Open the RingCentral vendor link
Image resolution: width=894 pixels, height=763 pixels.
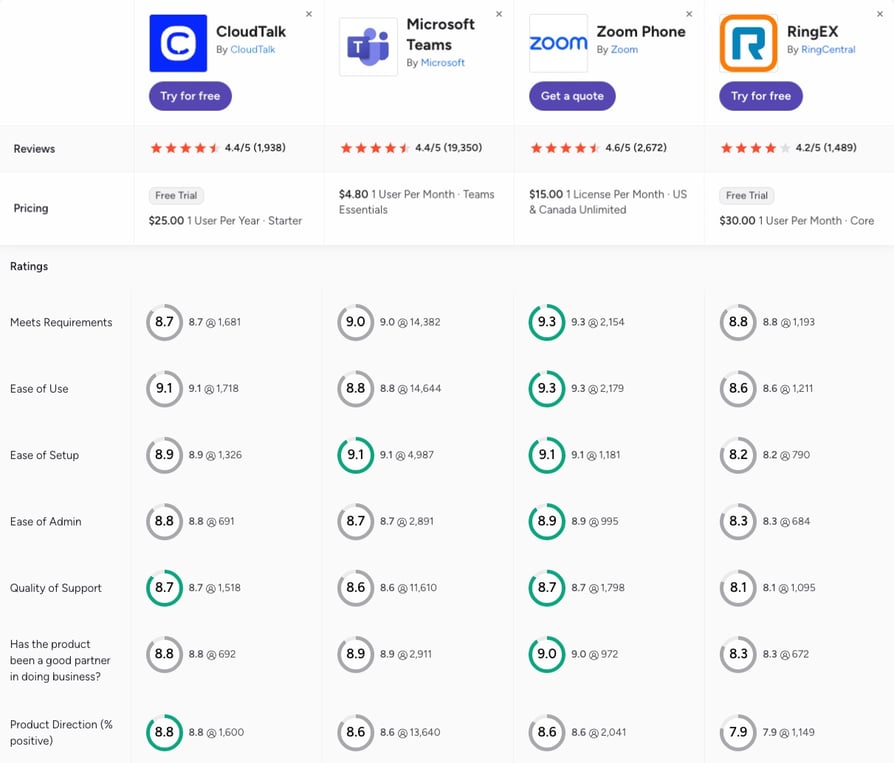(x=828, y=50)
